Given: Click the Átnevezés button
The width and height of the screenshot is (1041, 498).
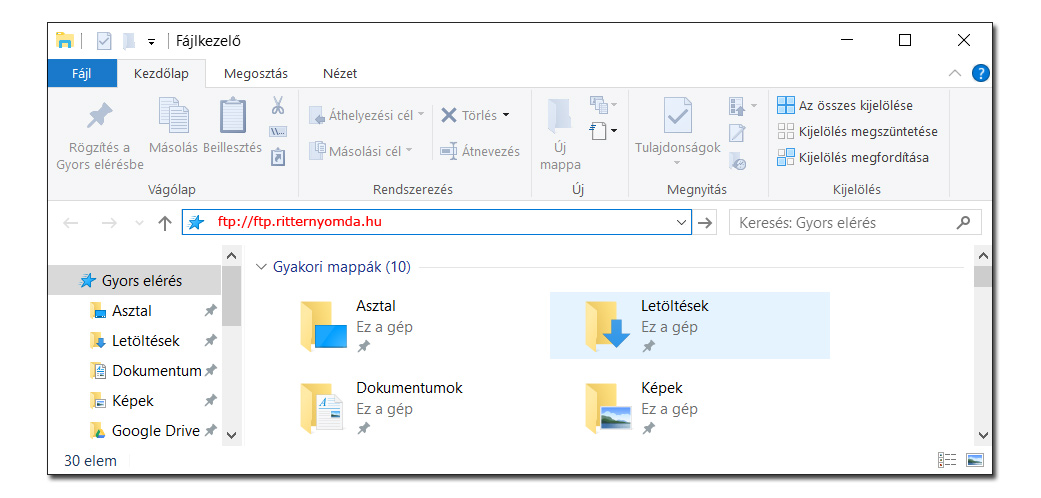Looking at the screenshot, I should pos(479,151).
